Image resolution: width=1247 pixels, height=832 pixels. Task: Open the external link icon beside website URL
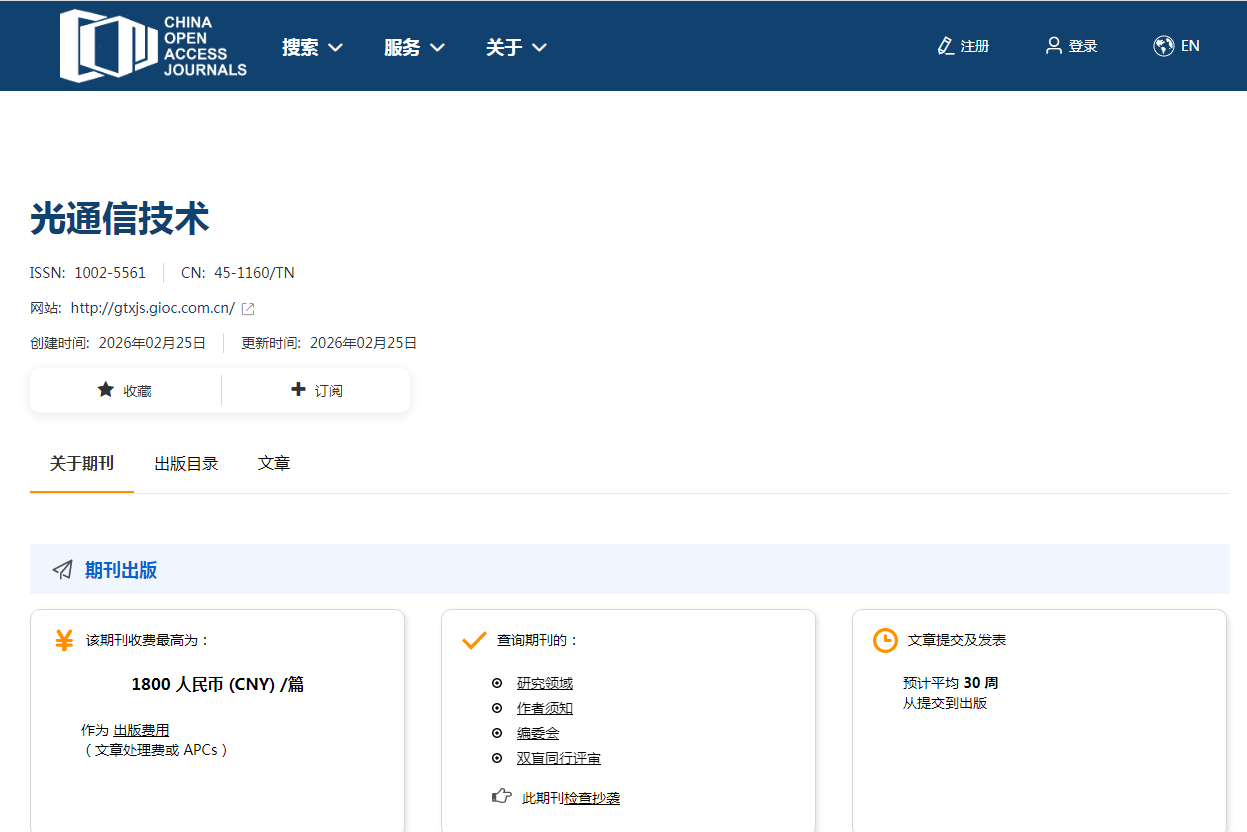248,309
